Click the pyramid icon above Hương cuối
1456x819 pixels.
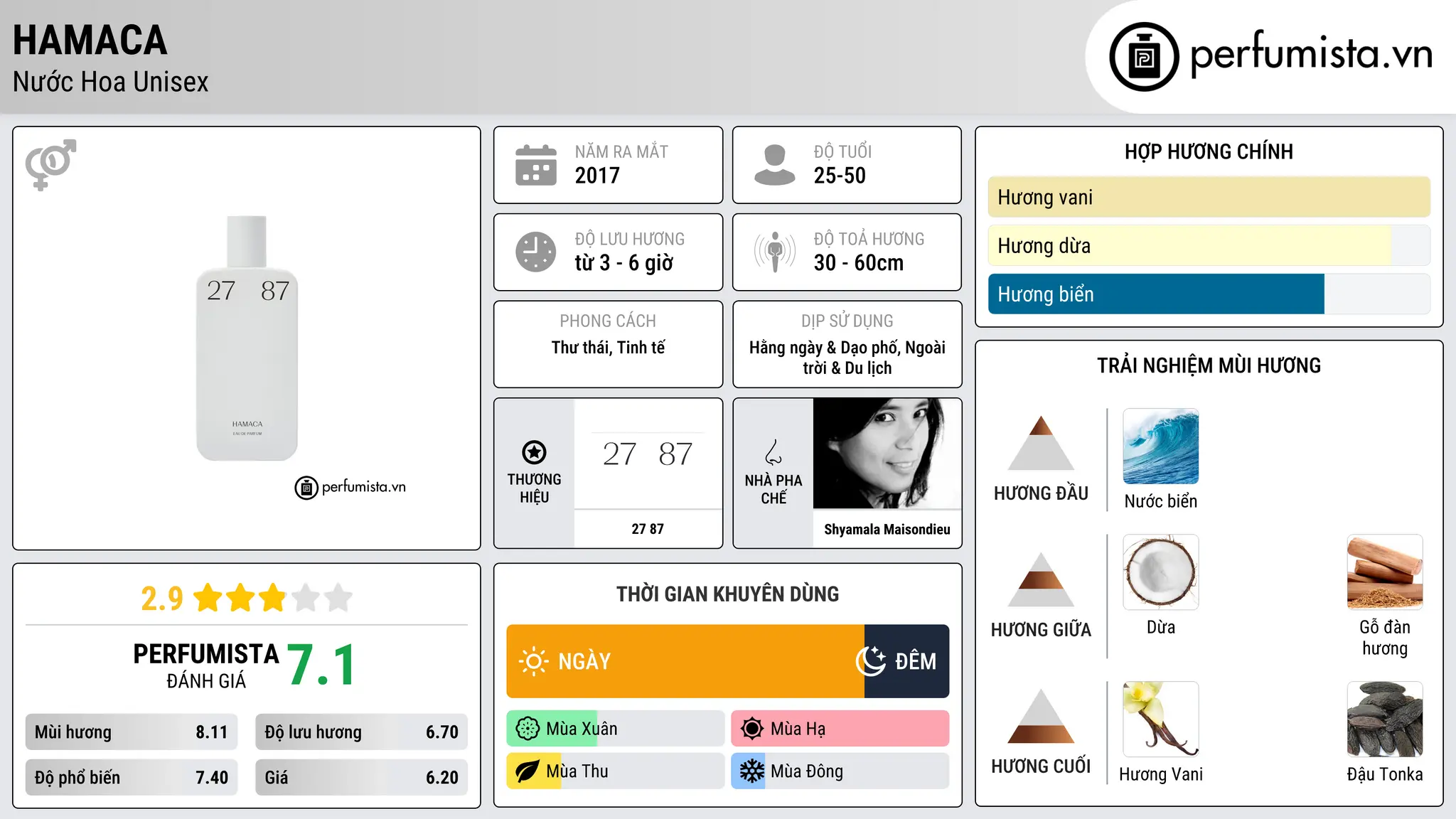[x=1041, y=716]
